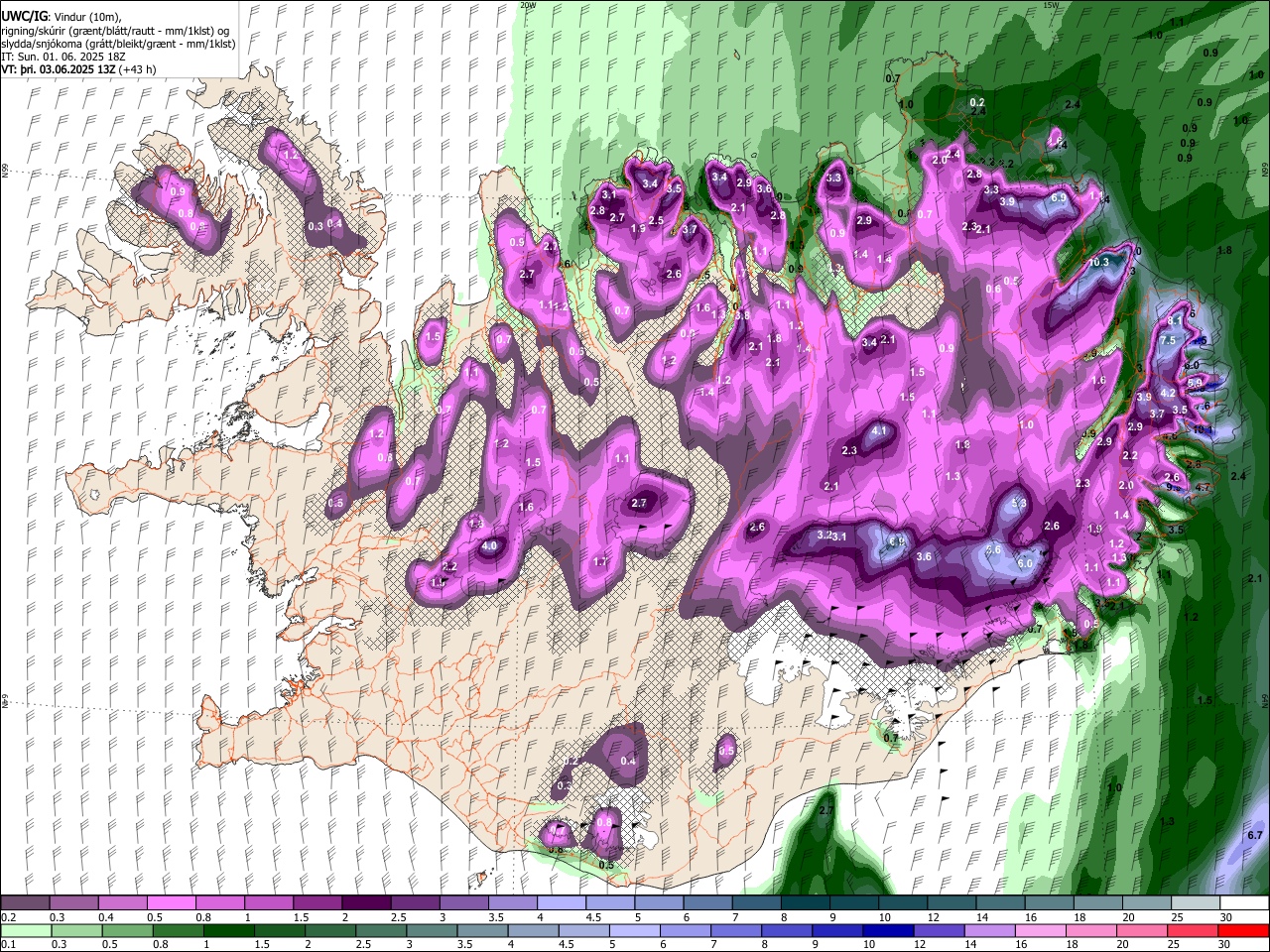Click the 'UWC/IG: Vindur (10m),' title line
This screenshot has width=1270, height=952.
(62, 17)
